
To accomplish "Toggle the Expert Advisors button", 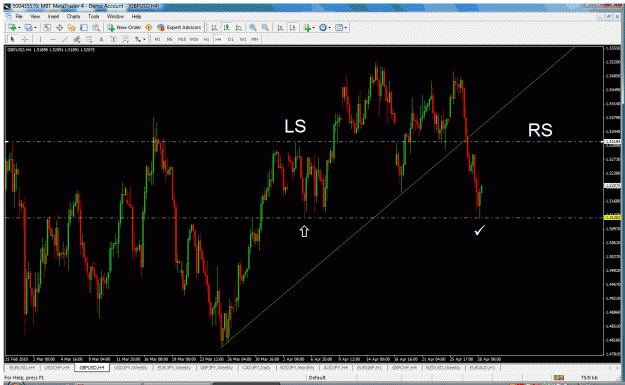I will 179,27.
